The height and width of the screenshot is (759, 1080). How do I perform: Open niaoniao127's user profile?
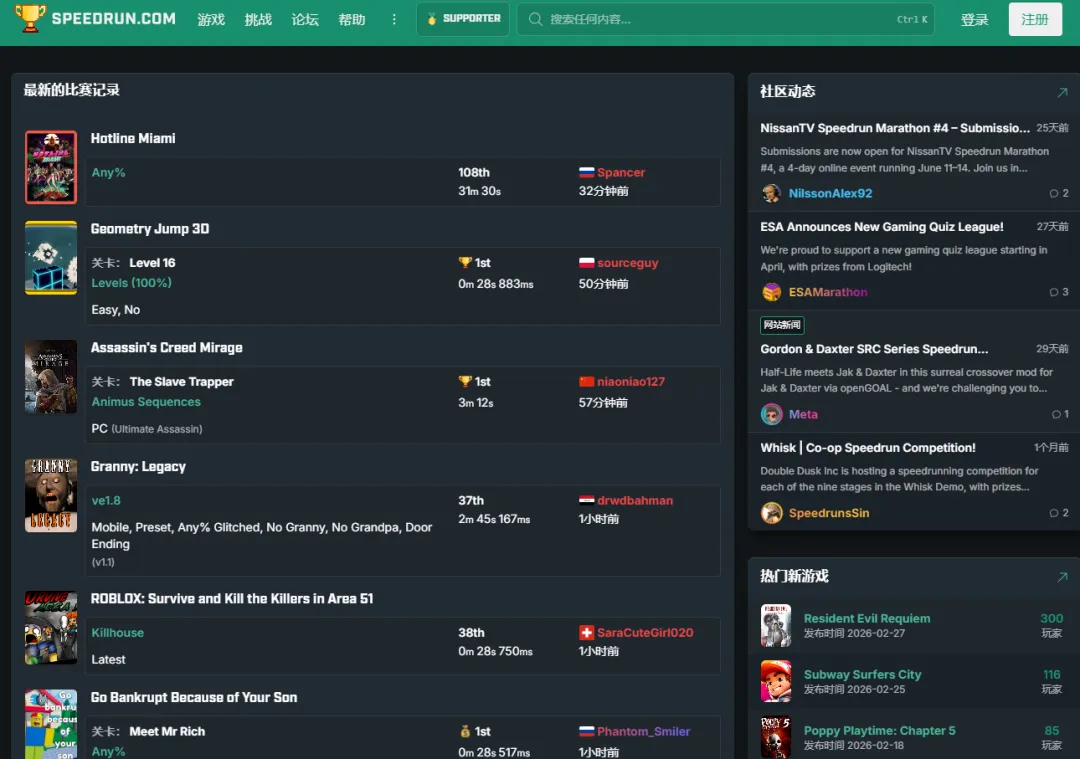point(631,382)
